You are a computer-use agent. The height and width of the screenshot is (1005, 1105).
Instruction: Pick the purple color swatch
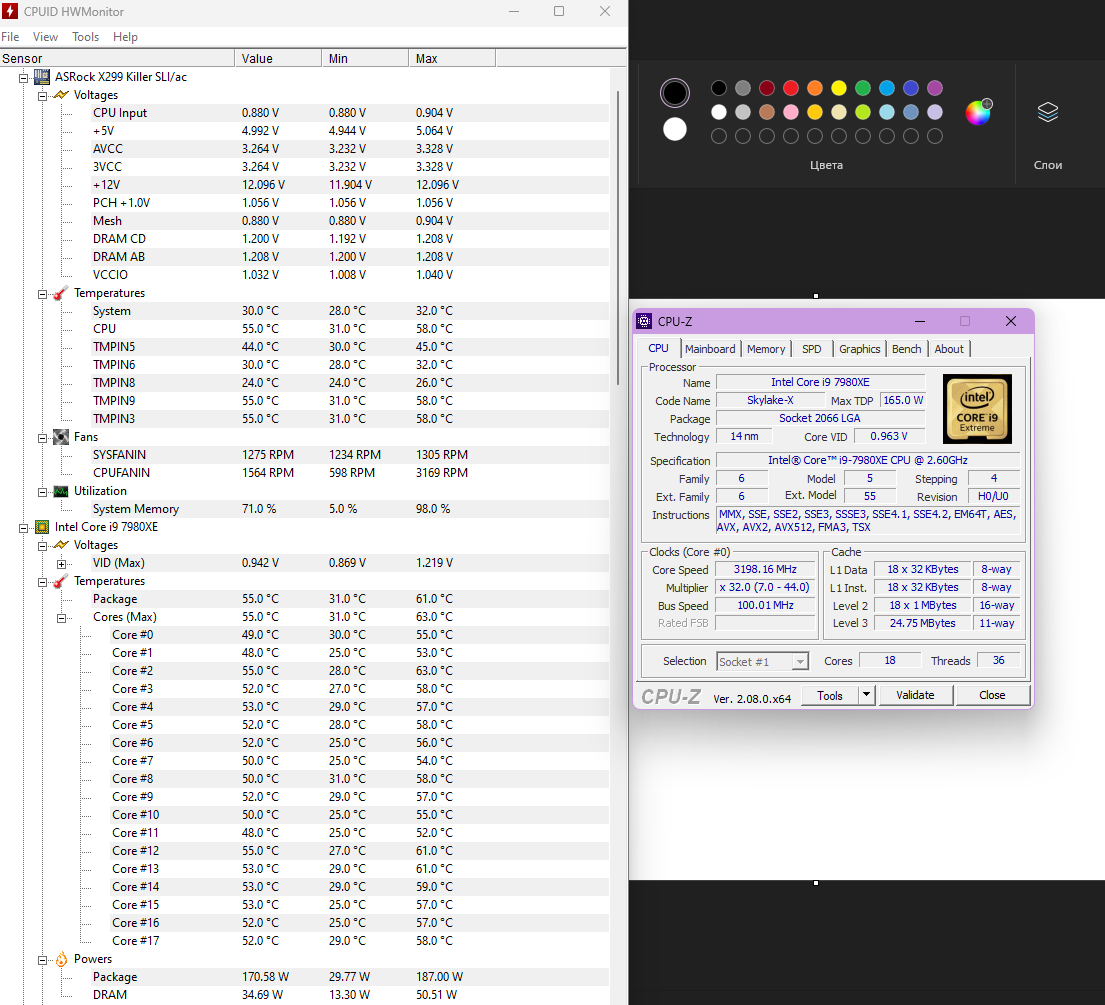click(x=934, y=88)
